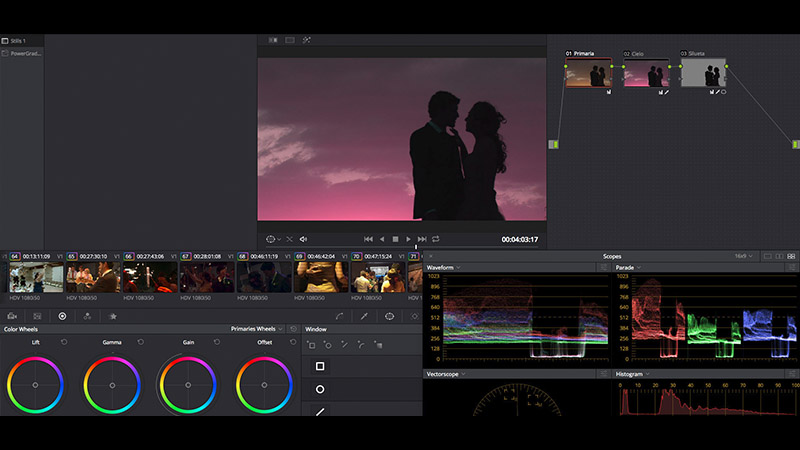Click the circle window shape tool
800x450 pixels.
[x=320, y=389]
